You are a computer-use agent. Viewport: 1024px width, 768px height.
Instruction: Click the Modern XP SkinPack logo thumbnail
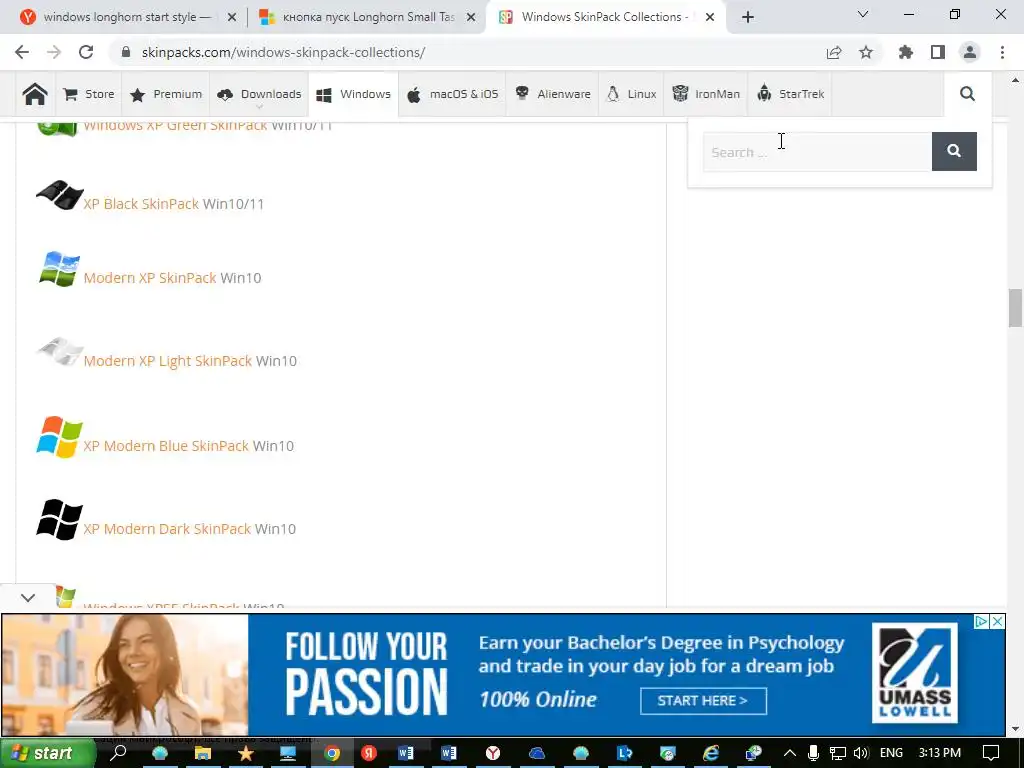click(x=59, y=269)
